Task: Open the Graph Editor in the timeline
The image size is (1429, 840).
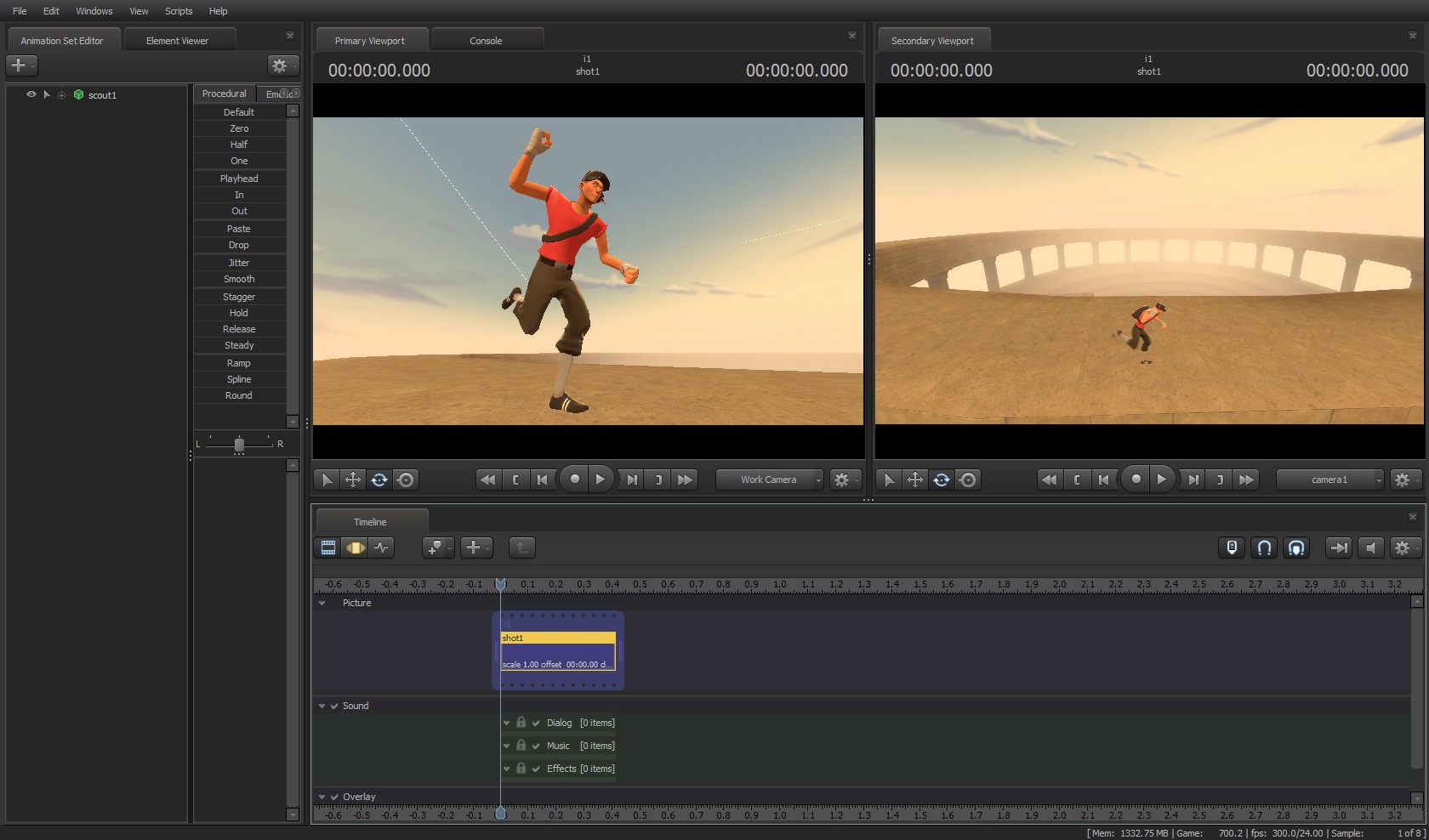Action: pyautogui.click(x=382, y=548)
